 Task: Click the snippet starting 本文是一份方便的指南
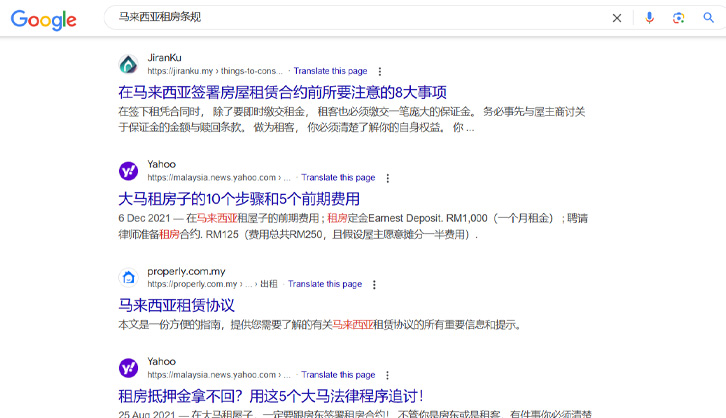pyautogui.click(x=320, y=324)
